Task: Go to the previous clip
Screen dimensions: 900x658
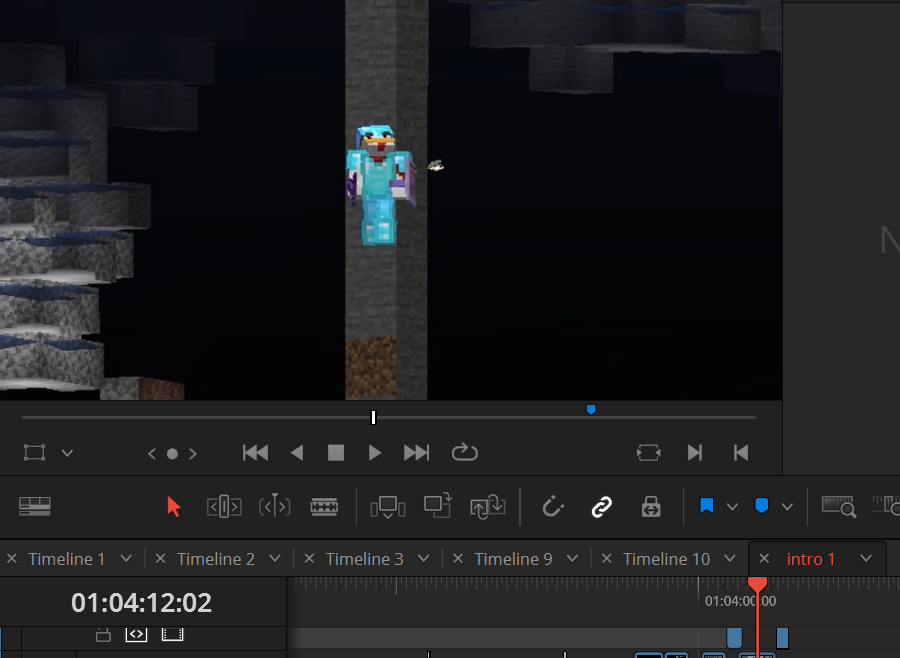Action: click(x=741, y=453)
